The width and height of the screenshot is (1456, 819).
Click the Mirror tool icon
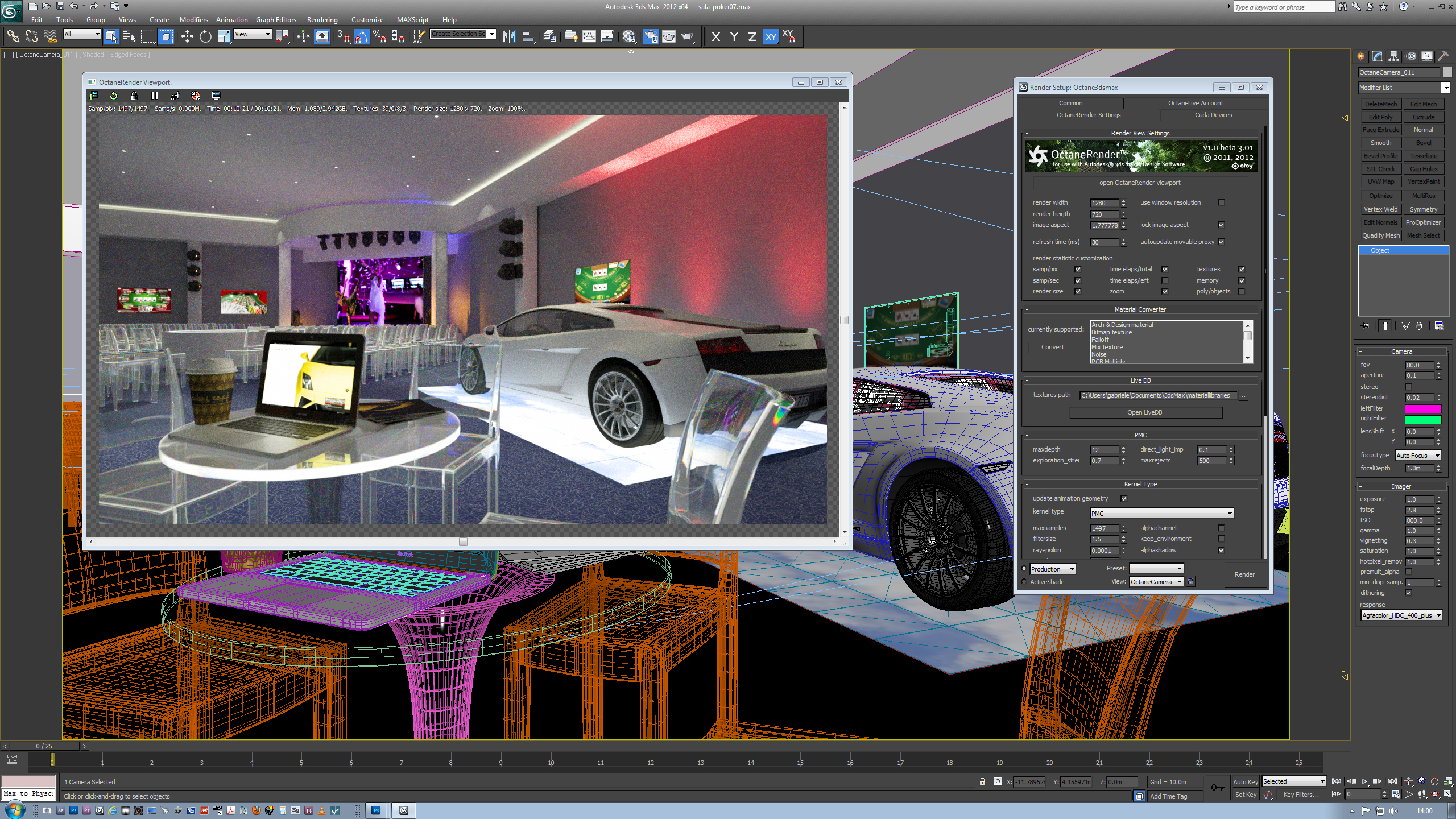click(509, 37)
